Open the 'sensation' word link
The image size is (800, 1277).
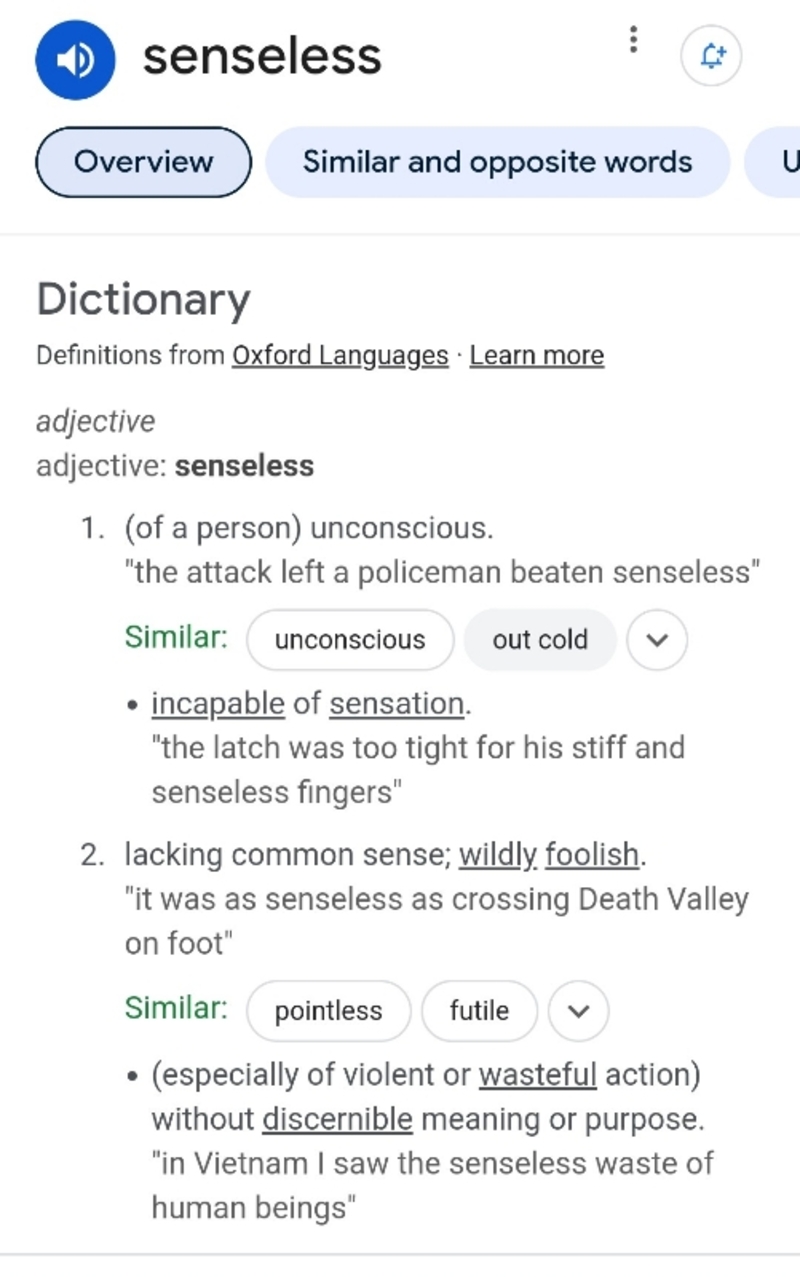(x=397, y=704)
